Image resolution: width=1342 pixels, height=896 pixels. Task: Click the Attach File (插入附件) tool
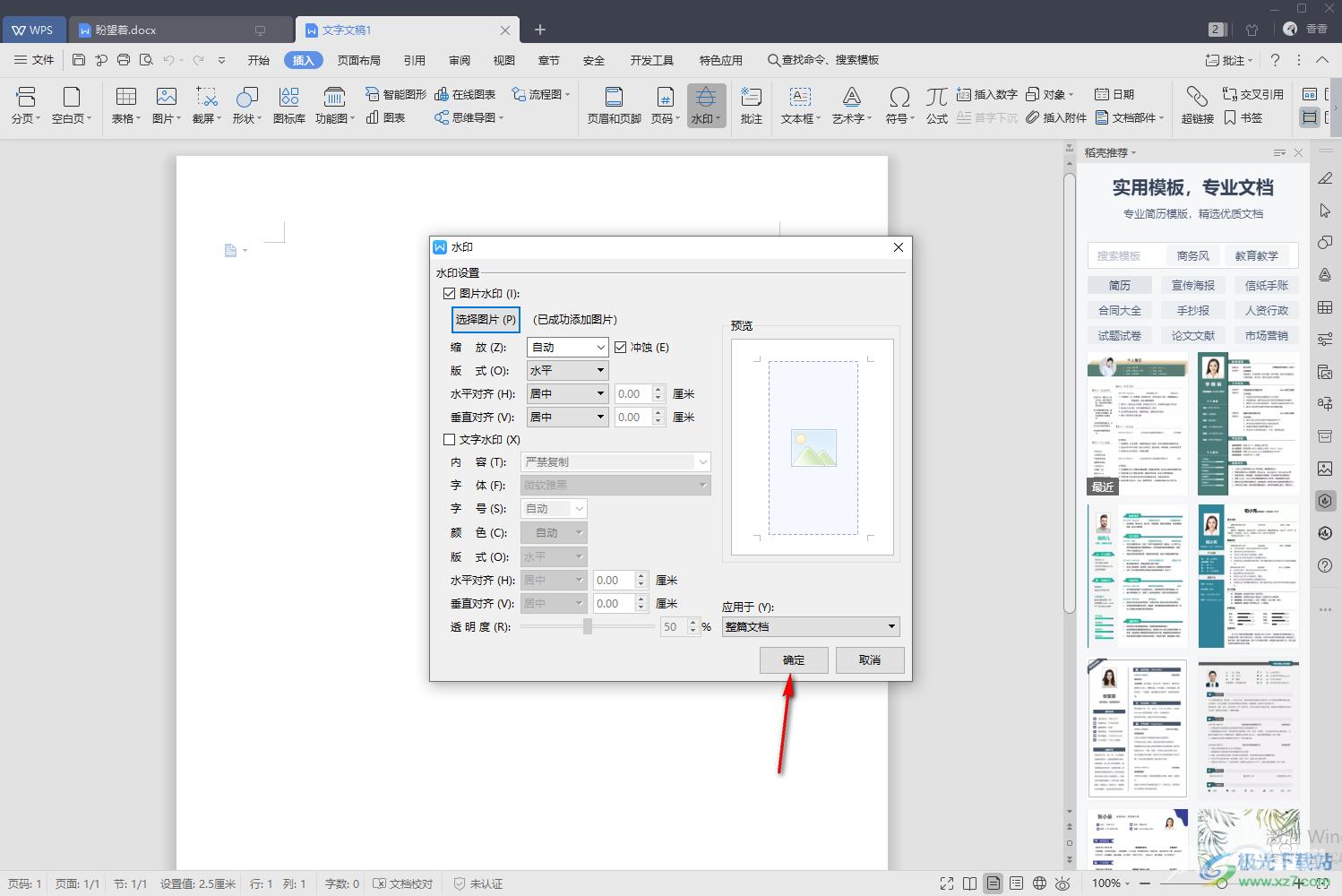point(1056,117)
